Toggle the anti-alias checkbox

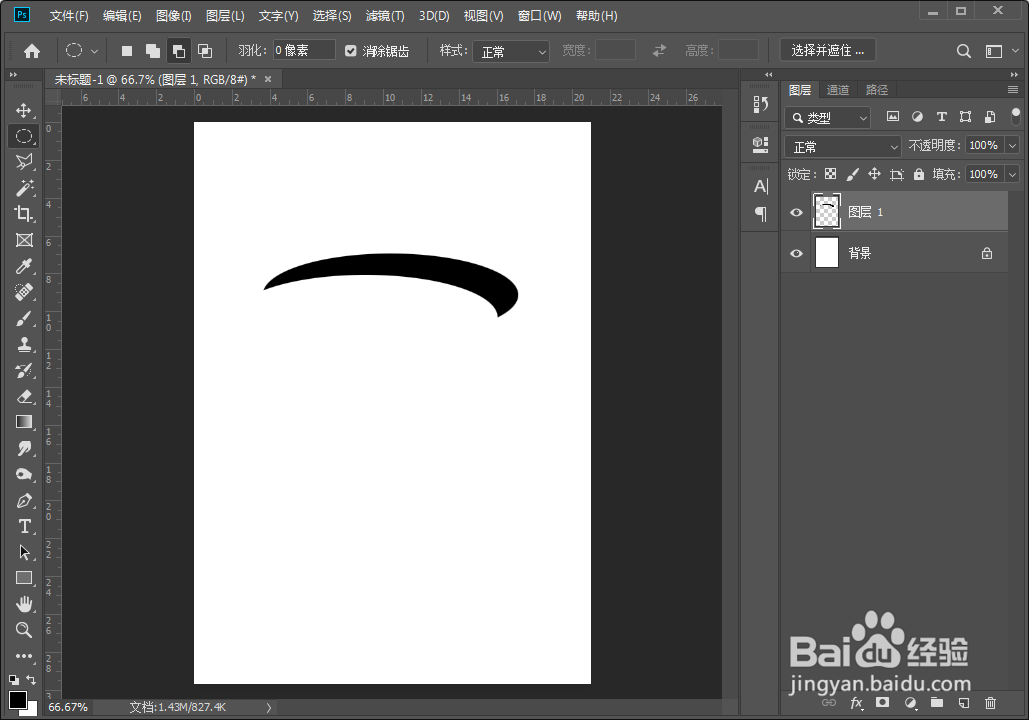(350, 51)
